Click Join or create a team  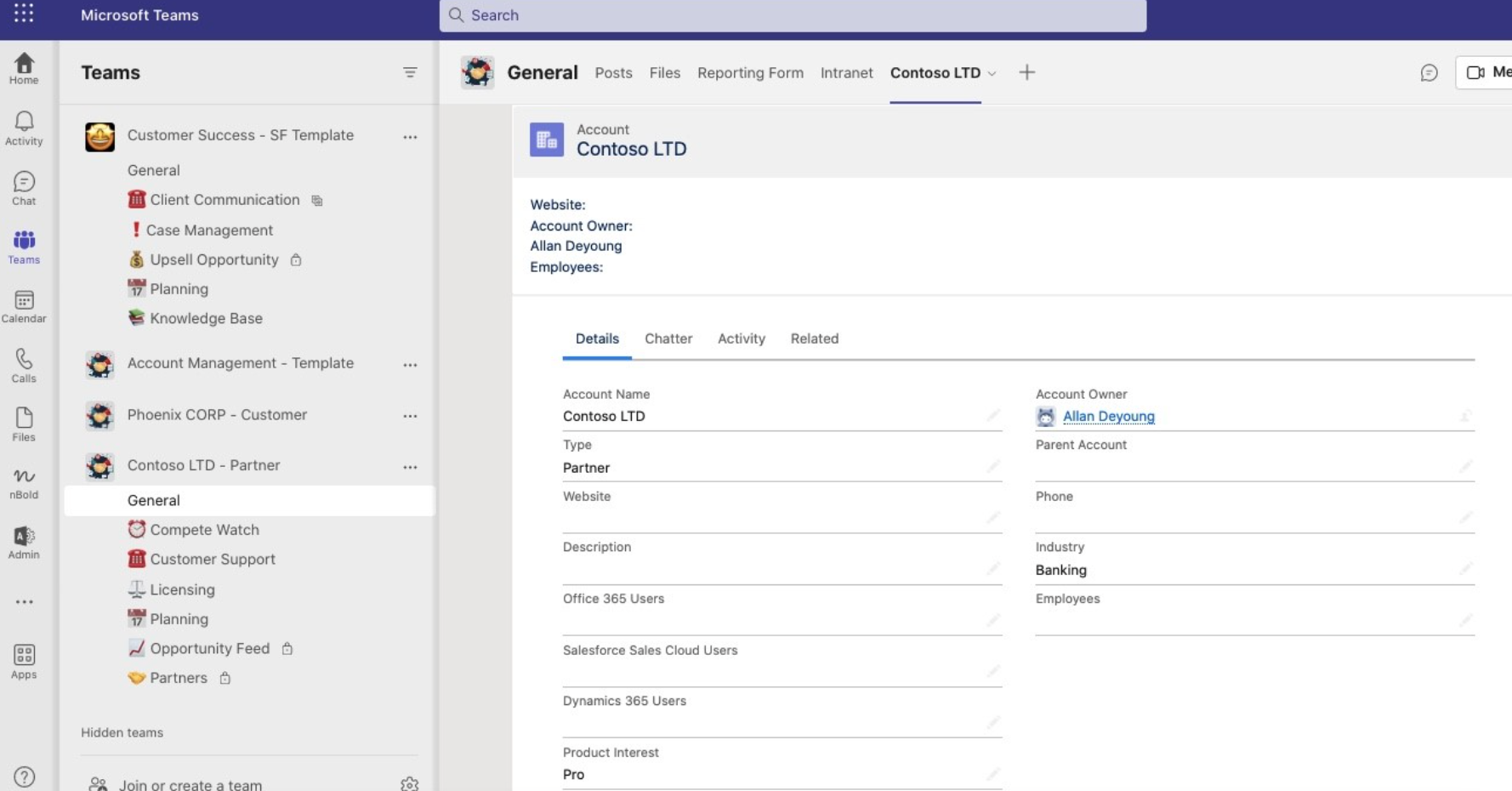click(x=190, y=784)
